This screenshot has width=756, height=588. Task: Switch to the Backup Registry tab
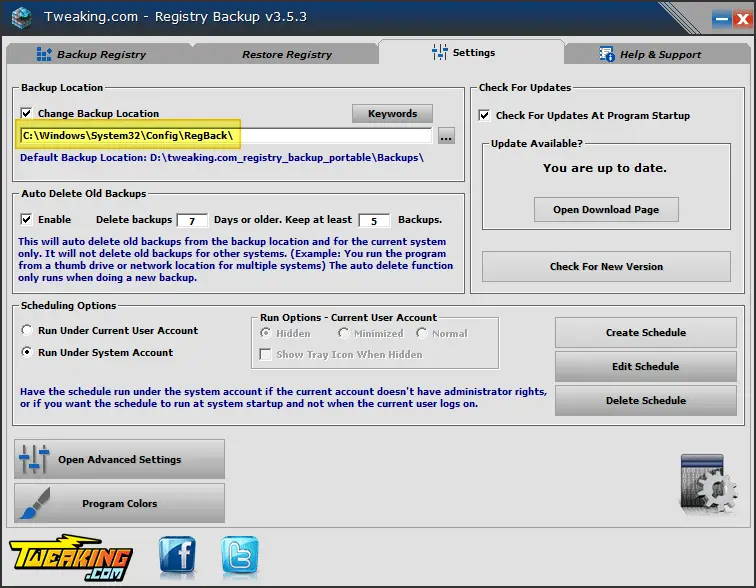pos(100,54)
